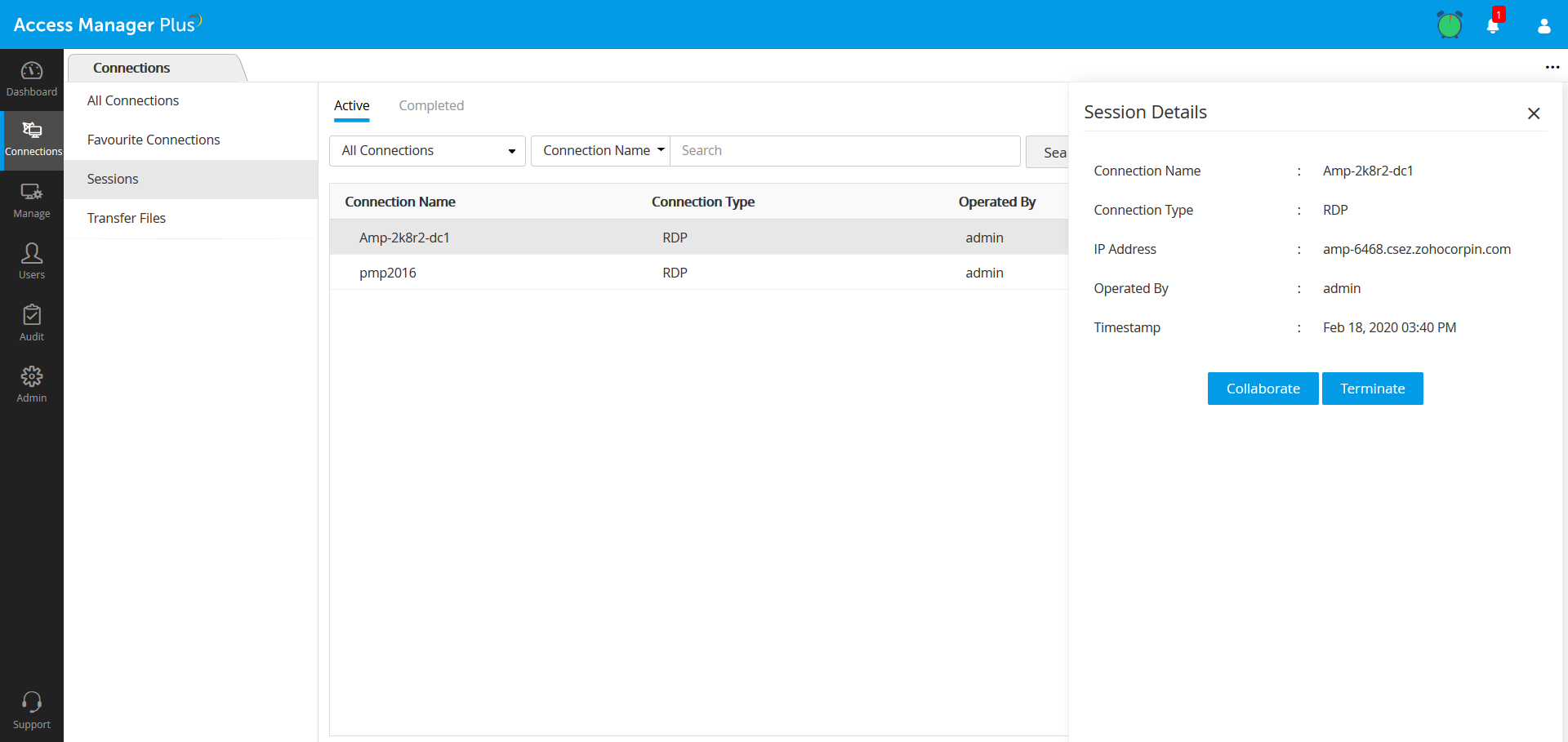
Task: Open the alarm reminder icon
Action: (x=1450, y=24)
